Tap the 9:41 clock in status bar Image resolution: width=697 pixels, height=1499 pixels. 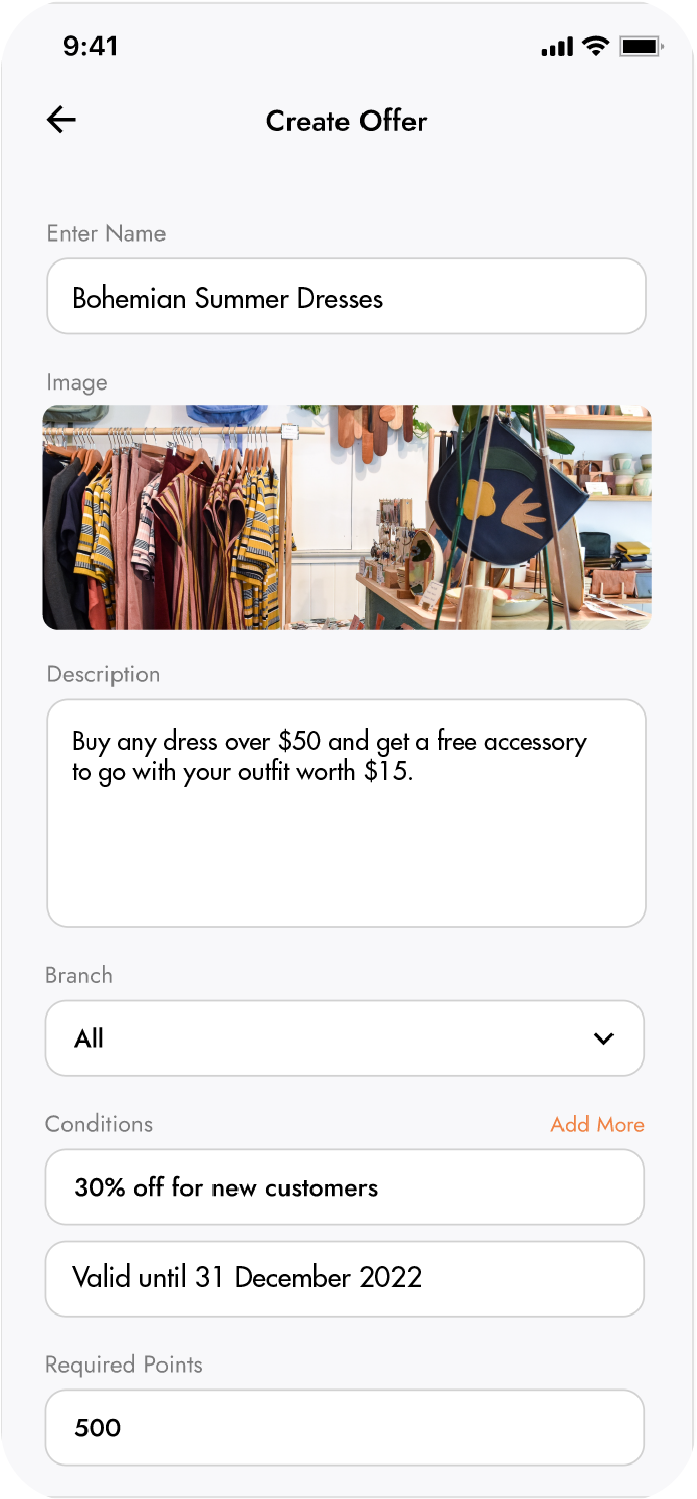pyautogui.click(x=90, y=46)
